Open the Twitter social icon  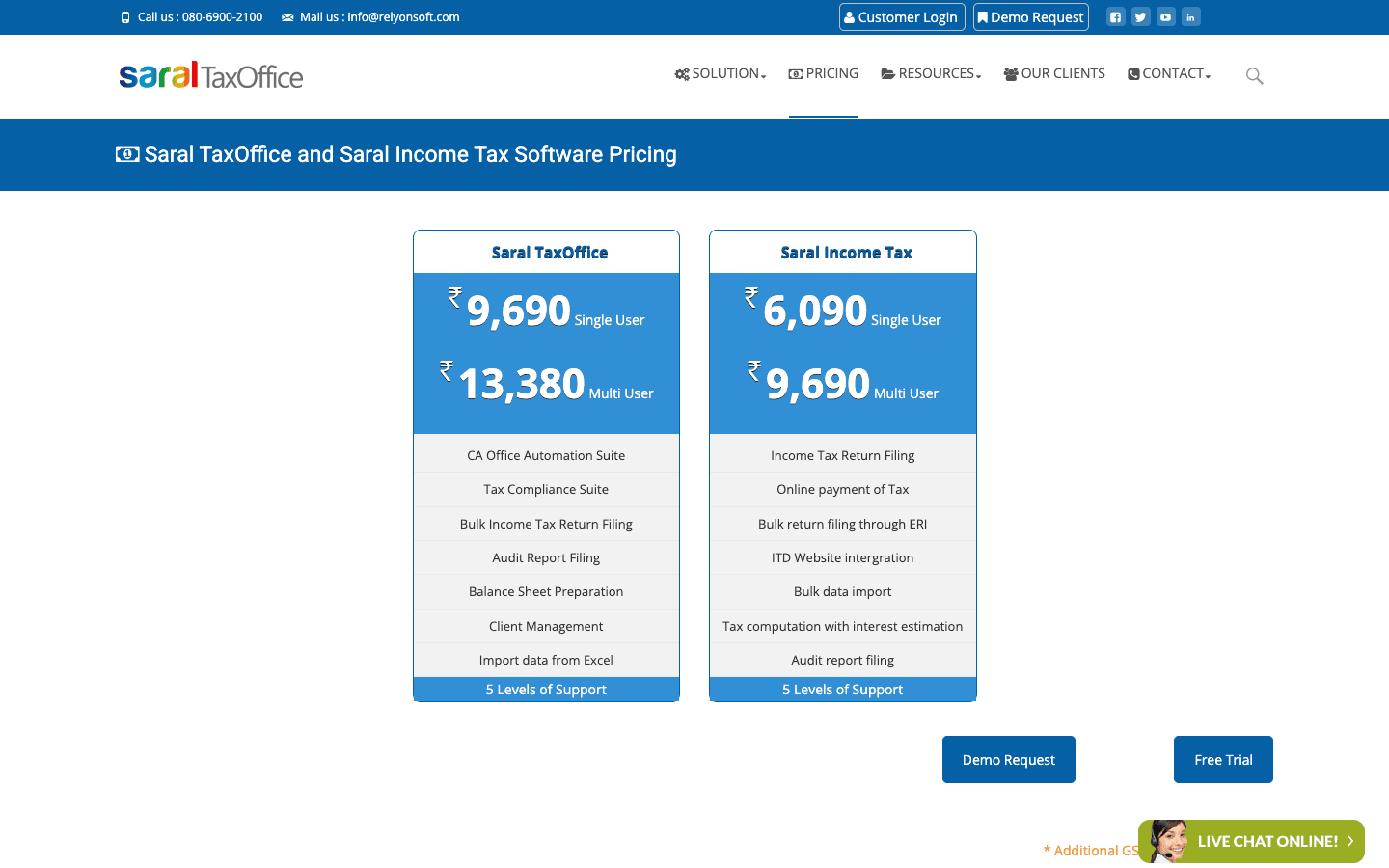coord(1141,17)
